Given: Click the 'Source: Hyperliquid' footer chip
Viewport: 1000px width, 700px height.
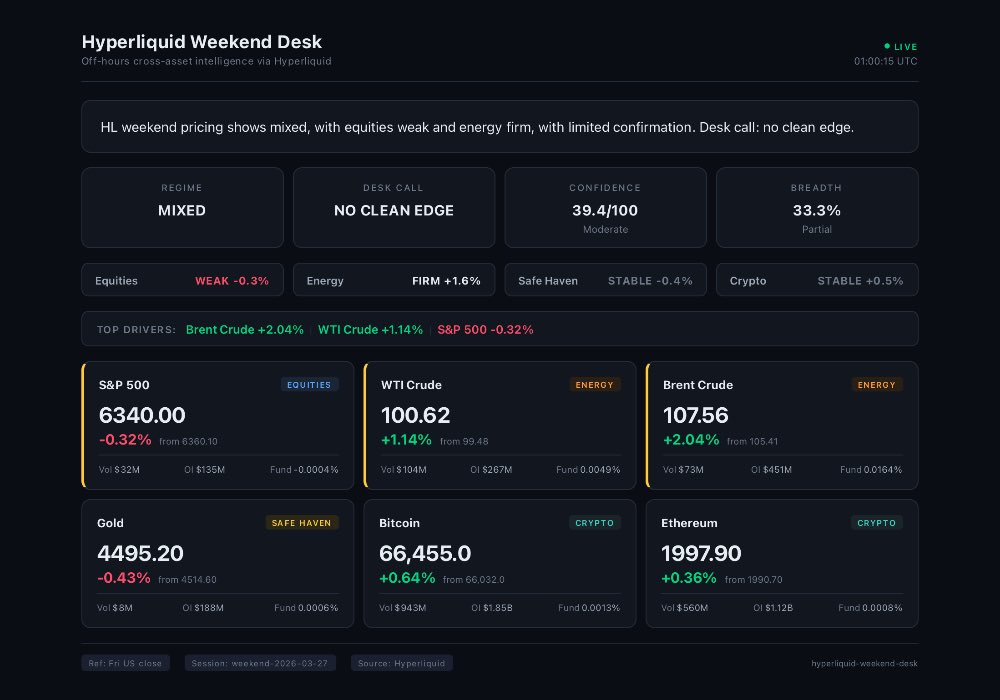Looking at the screenshot, I should click(x=402, y=663).
